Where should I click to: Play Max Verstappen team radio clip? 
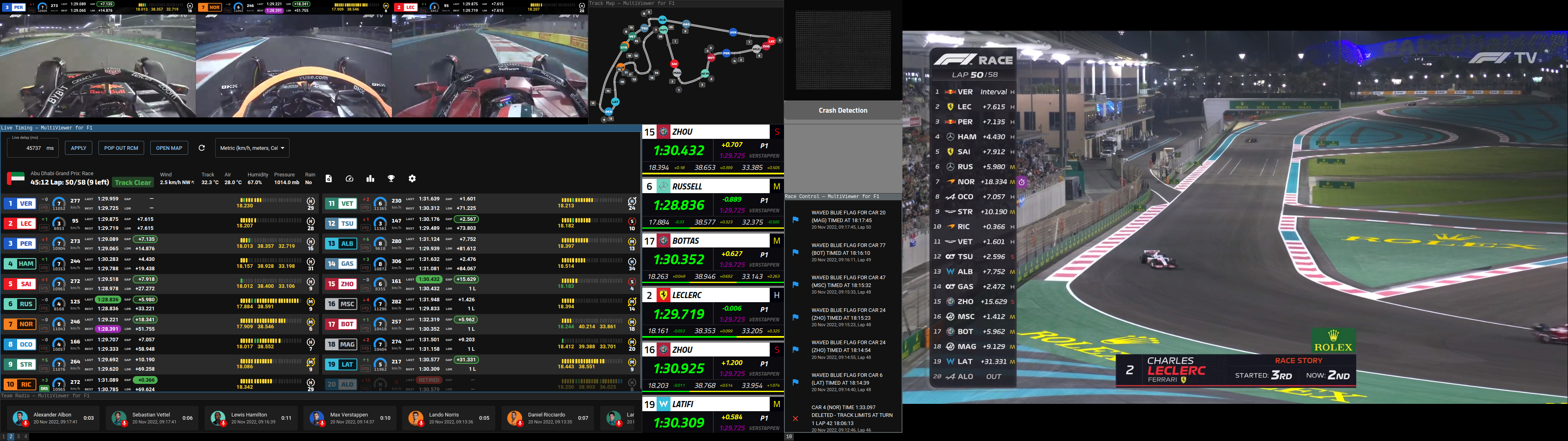point(316,419)
